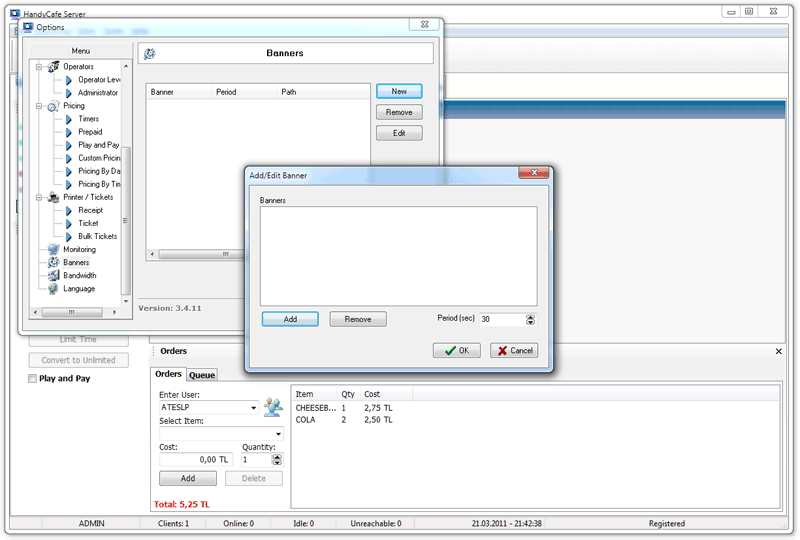Image resolution: width=800 pixels, height=540 pixels.
Task: Increase the Period (sec) spinner value
Action: click(x=530, y=316)
